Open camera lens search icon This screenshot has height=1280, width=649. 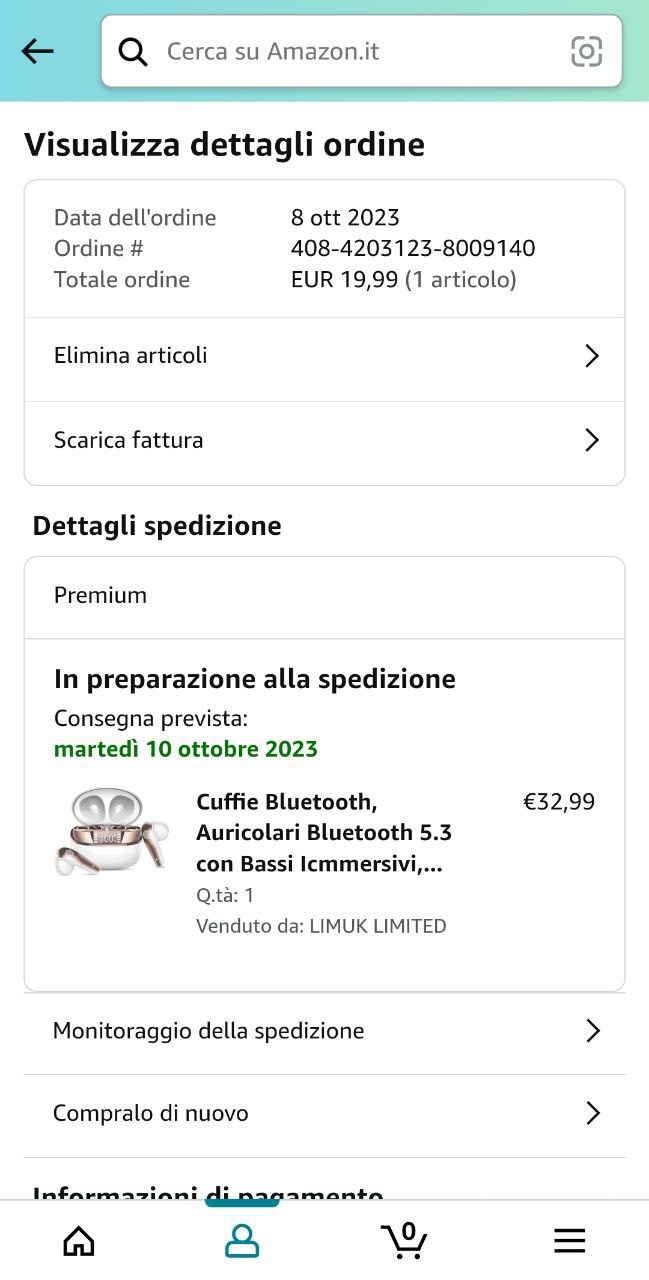click(586, 51)
